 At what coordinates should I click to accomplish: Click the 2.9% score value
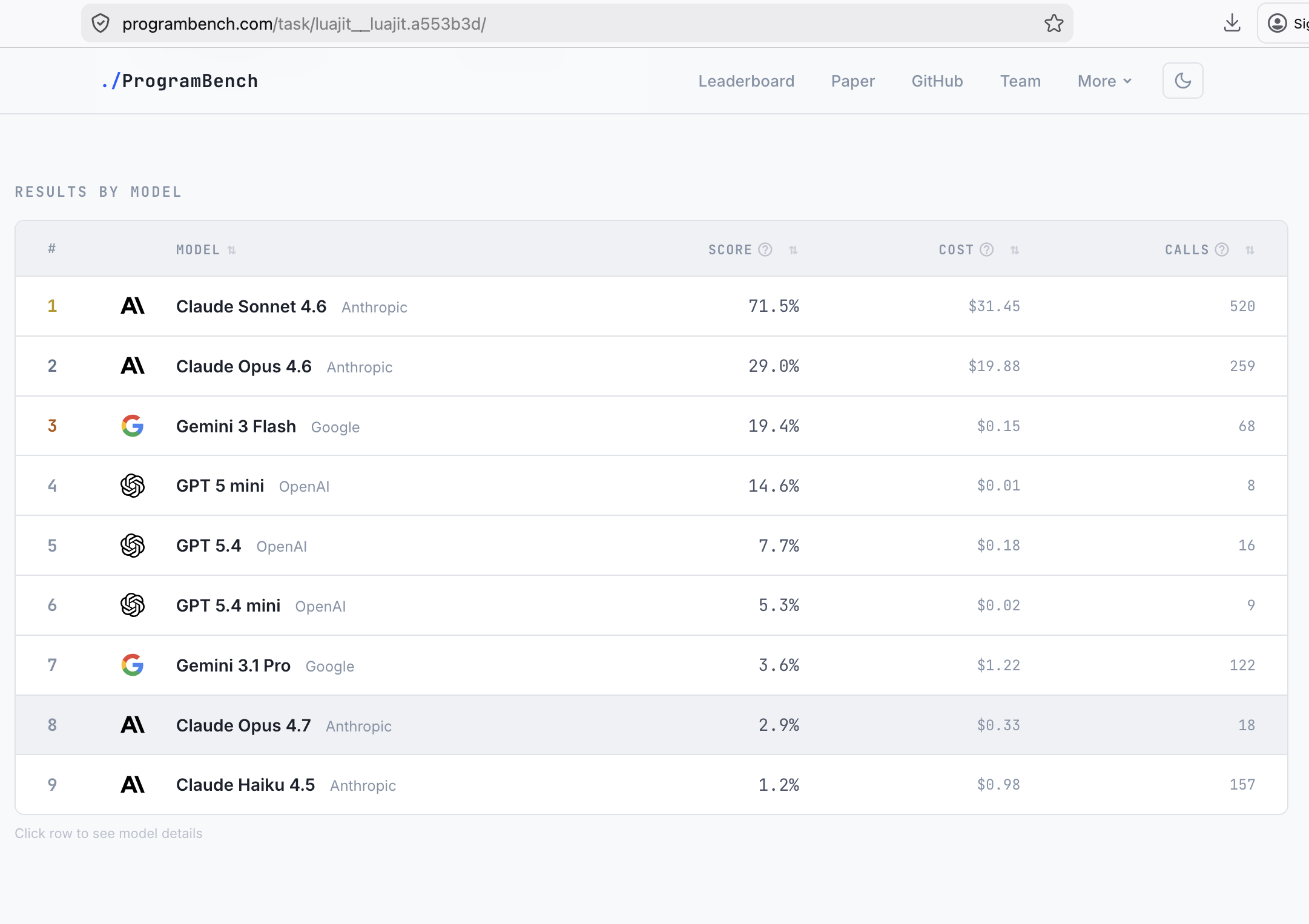click(x=779, y=725)
